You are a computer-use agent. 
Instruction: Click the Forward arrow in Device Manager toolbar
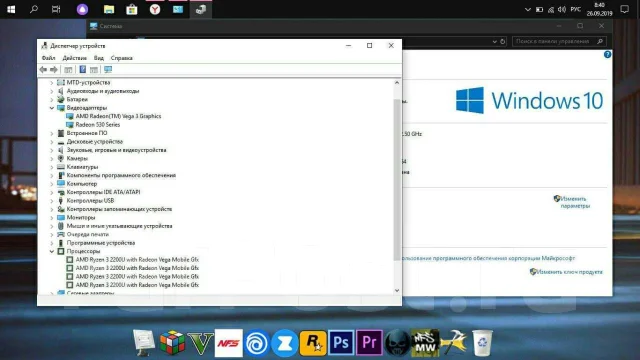(x=53, y=70)
